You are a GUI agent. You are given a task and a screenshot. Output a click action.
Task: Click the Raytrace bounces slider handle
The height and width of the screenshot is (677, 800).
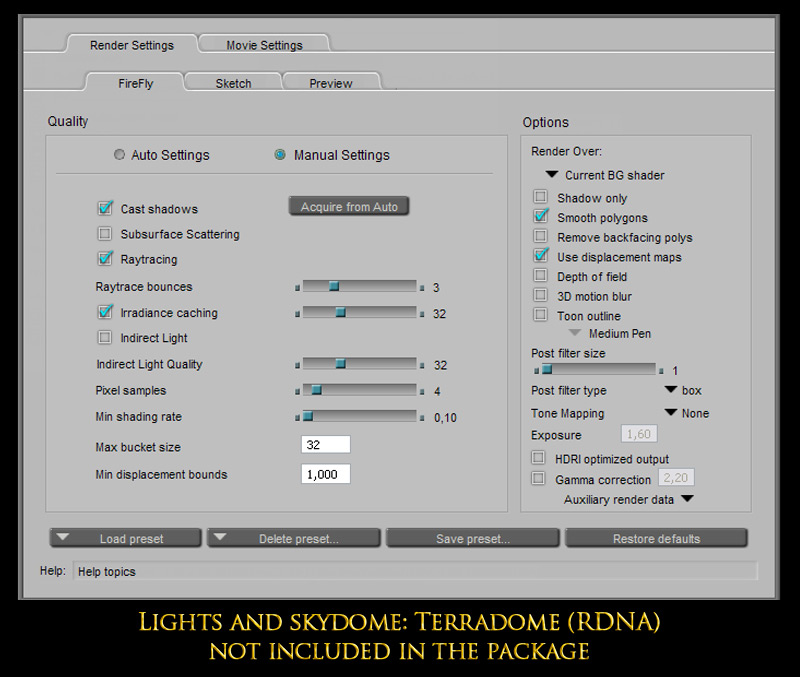click(334, 287)
